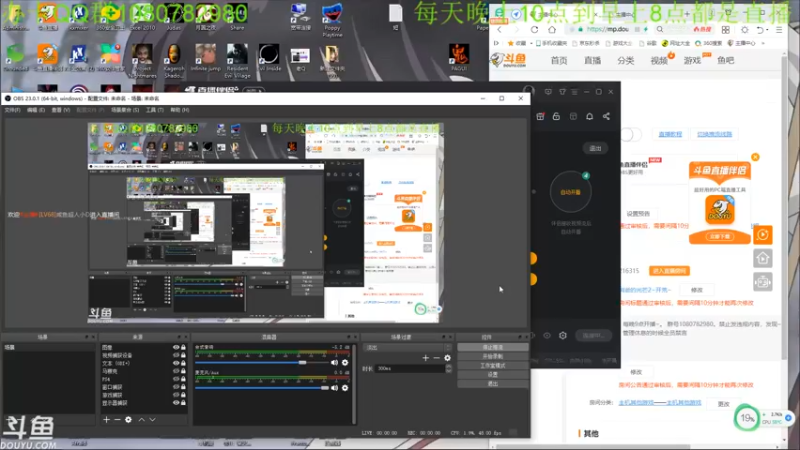Open OBS 编辑(E) menu
The width and height of the screenshot is (800, 450).
[x=36, y=110]
